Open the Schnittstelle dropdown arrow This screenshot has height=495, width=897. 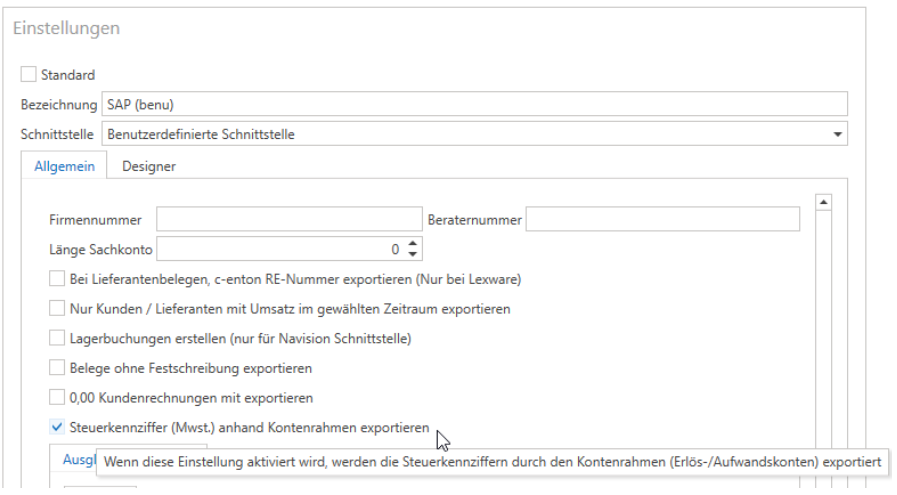point(836,134)
